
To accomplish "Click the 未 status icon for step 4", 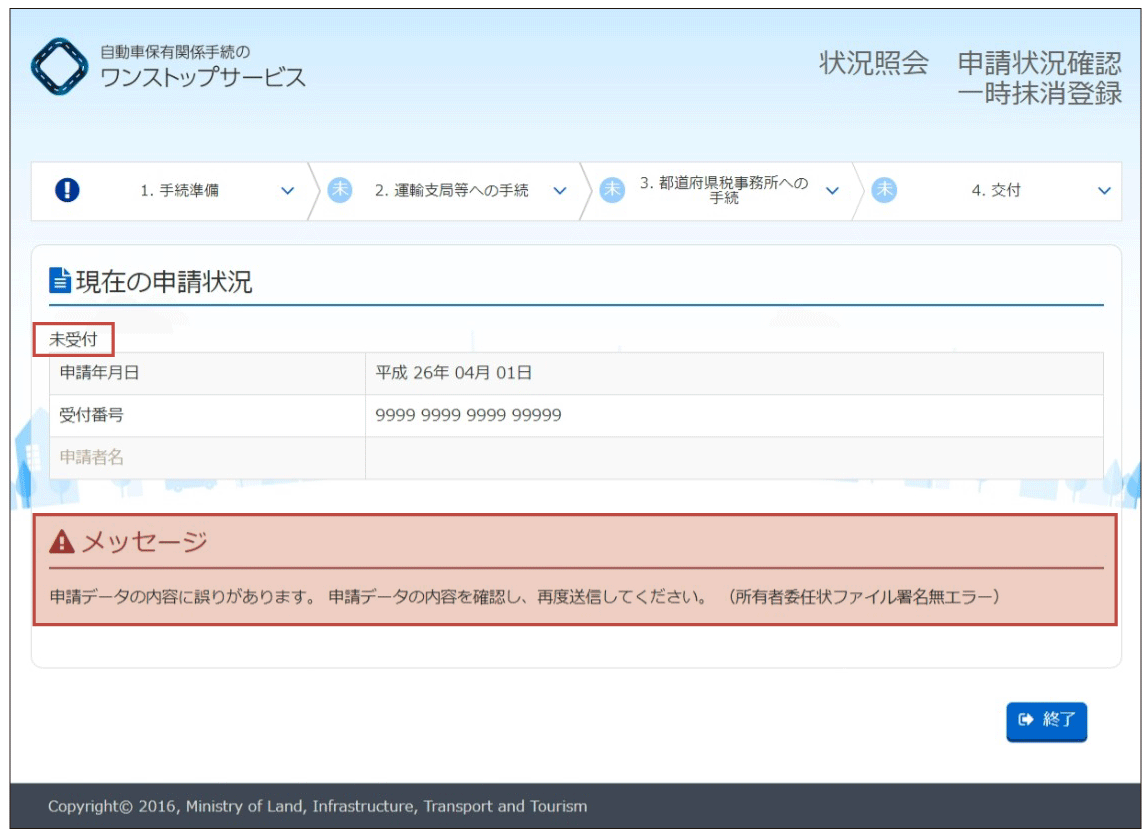I will (884, 190).
